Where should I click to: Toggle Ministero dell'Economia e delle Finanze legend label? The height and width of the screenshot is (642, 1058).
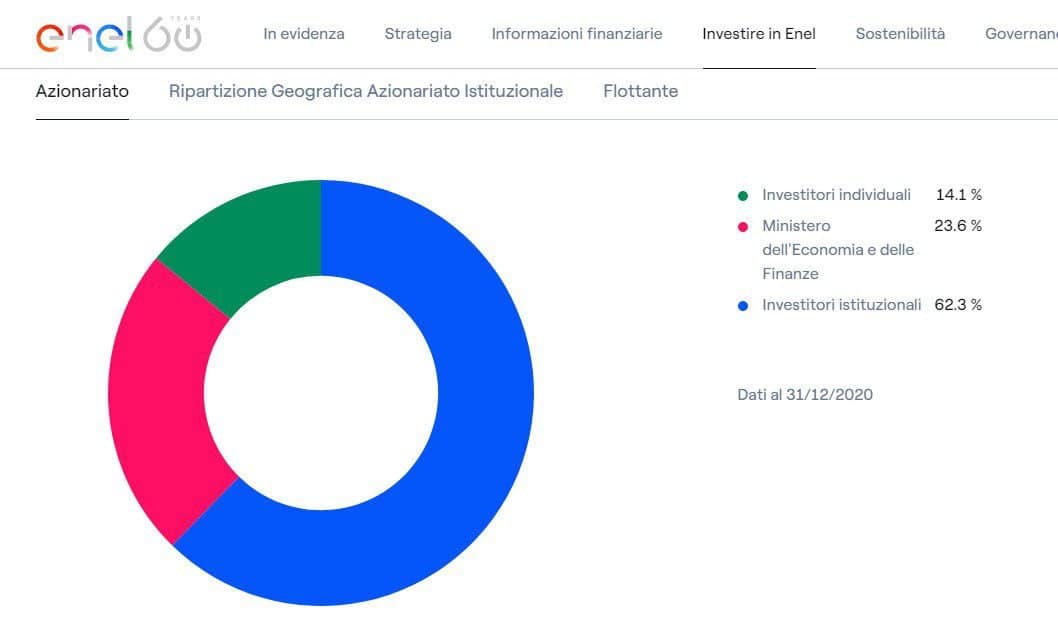838,250
